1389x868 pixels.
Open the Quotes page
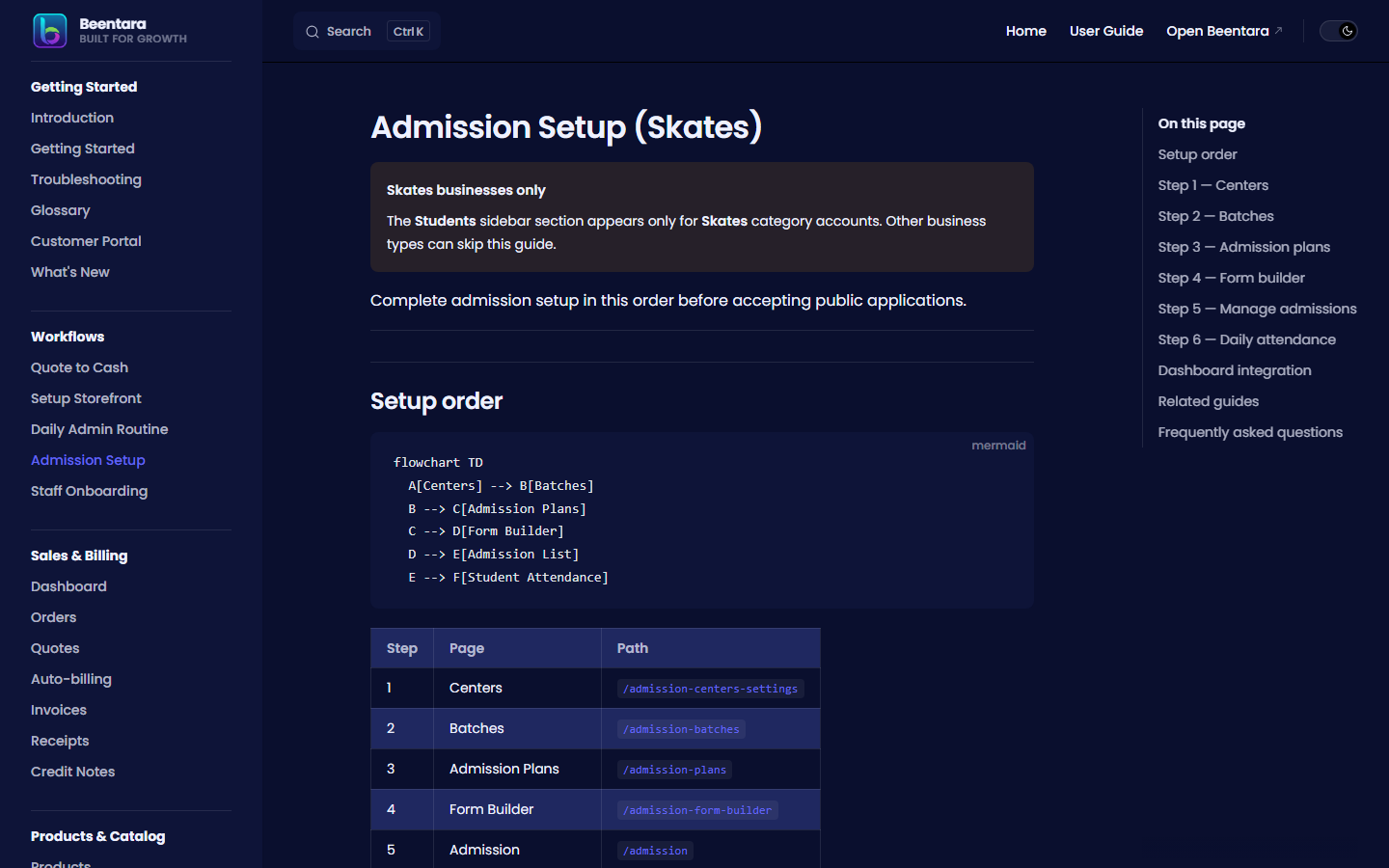click(x=55, y=648)
